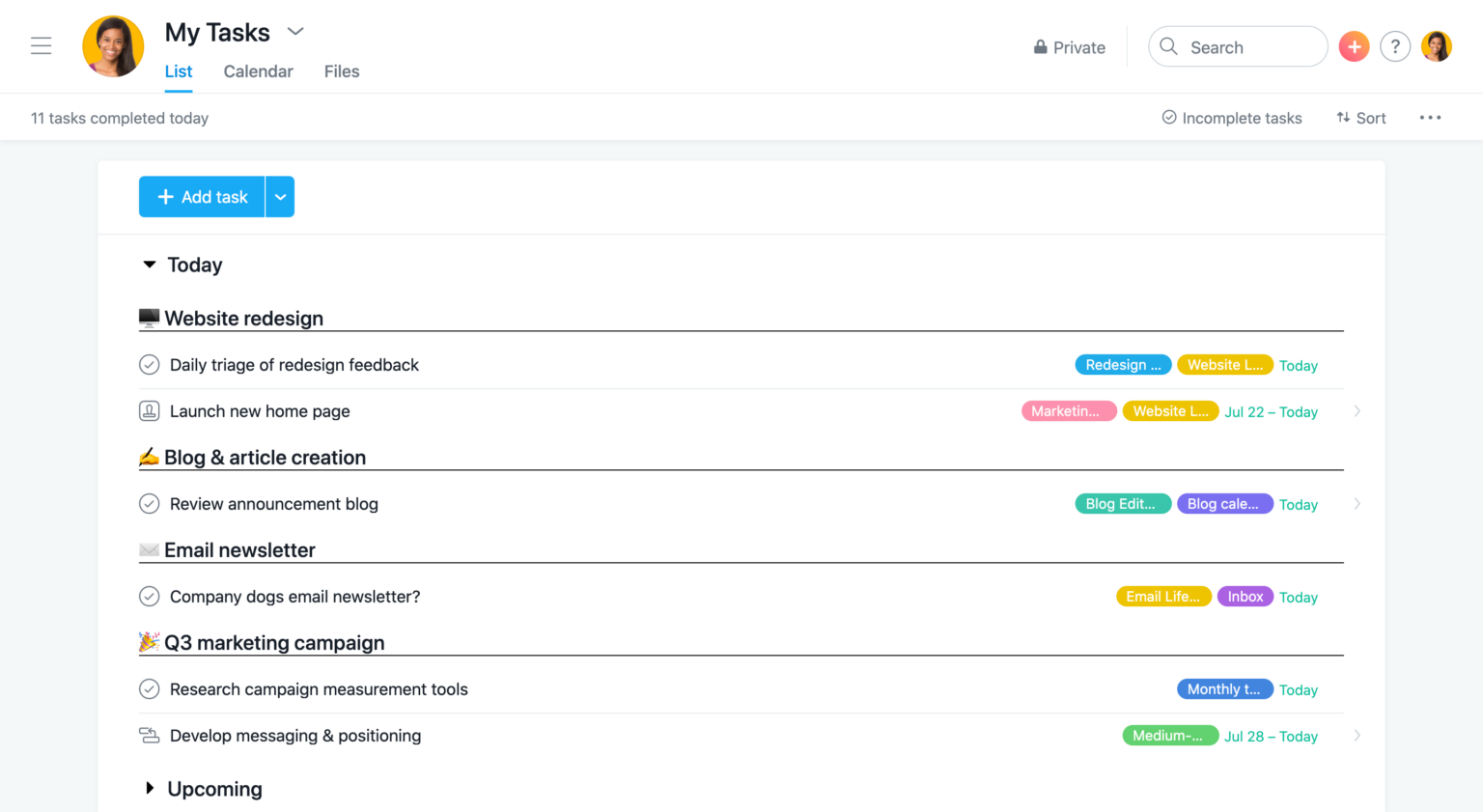Mark Review announcement blog complete
Viewport: 1483px width, 812px height.
click(149, 503)
